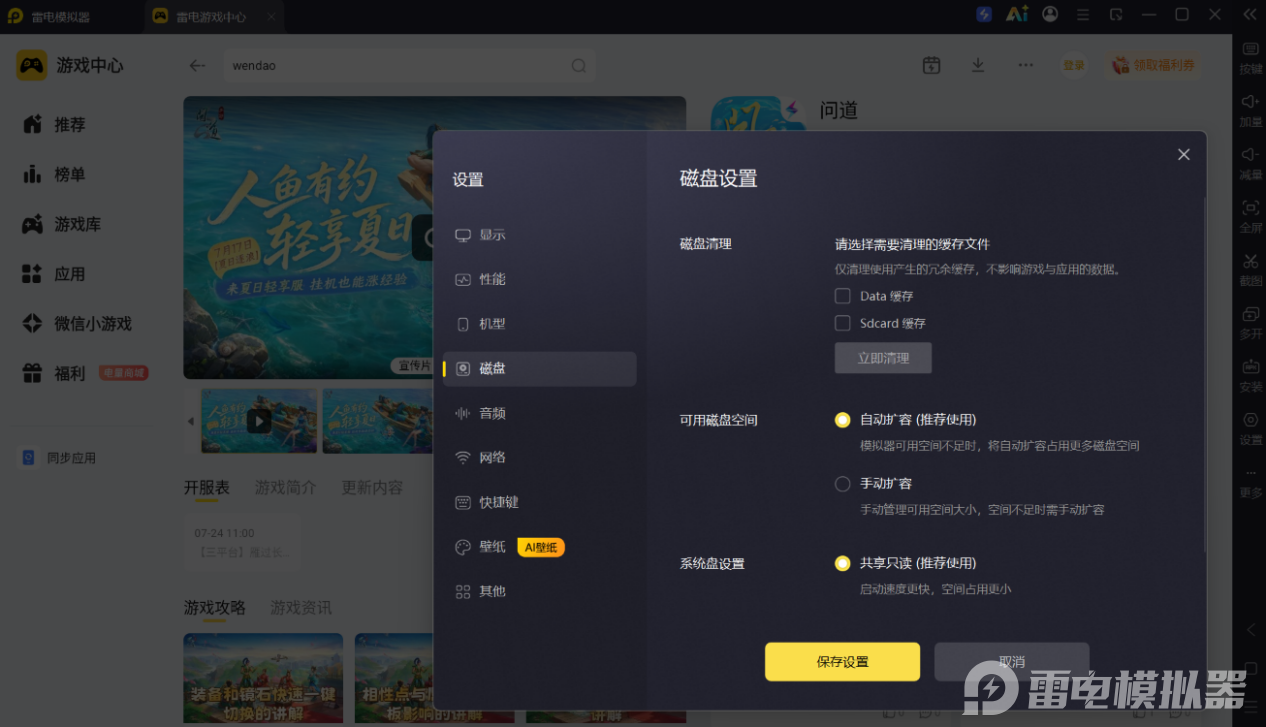Click the 取消 button
This screenshot has height=727, width=1266.
point(1011,662)
